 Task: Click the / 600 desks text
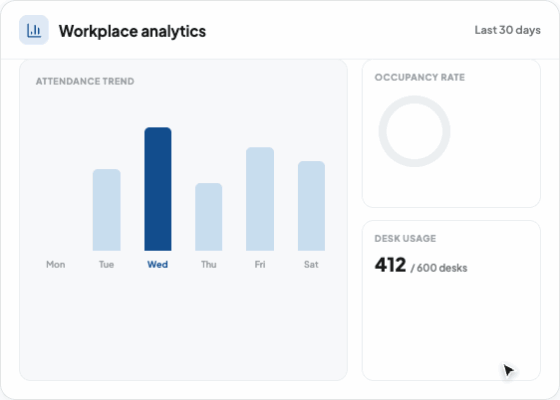tap(439, 268)
